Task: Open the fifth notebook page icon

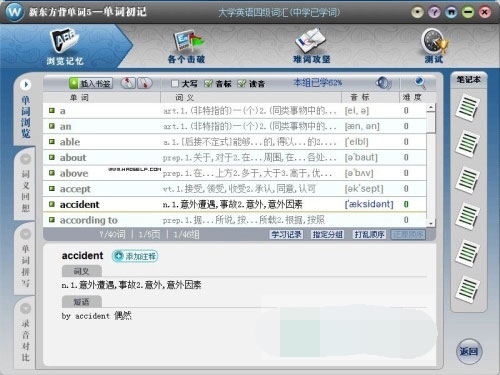Action: [468, 253]
